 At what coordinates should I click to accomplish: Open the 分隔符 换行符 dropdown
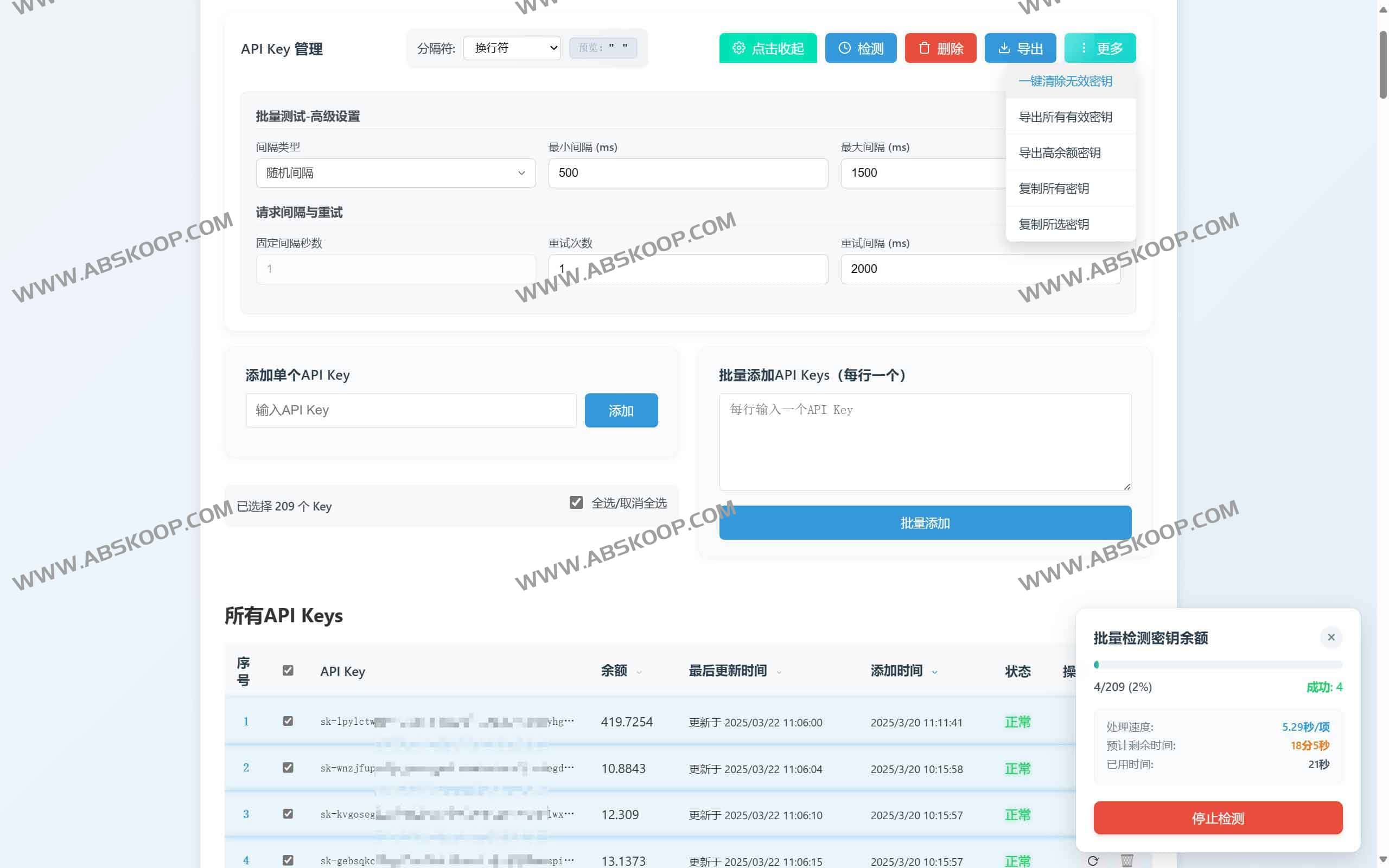click(511, 48)
